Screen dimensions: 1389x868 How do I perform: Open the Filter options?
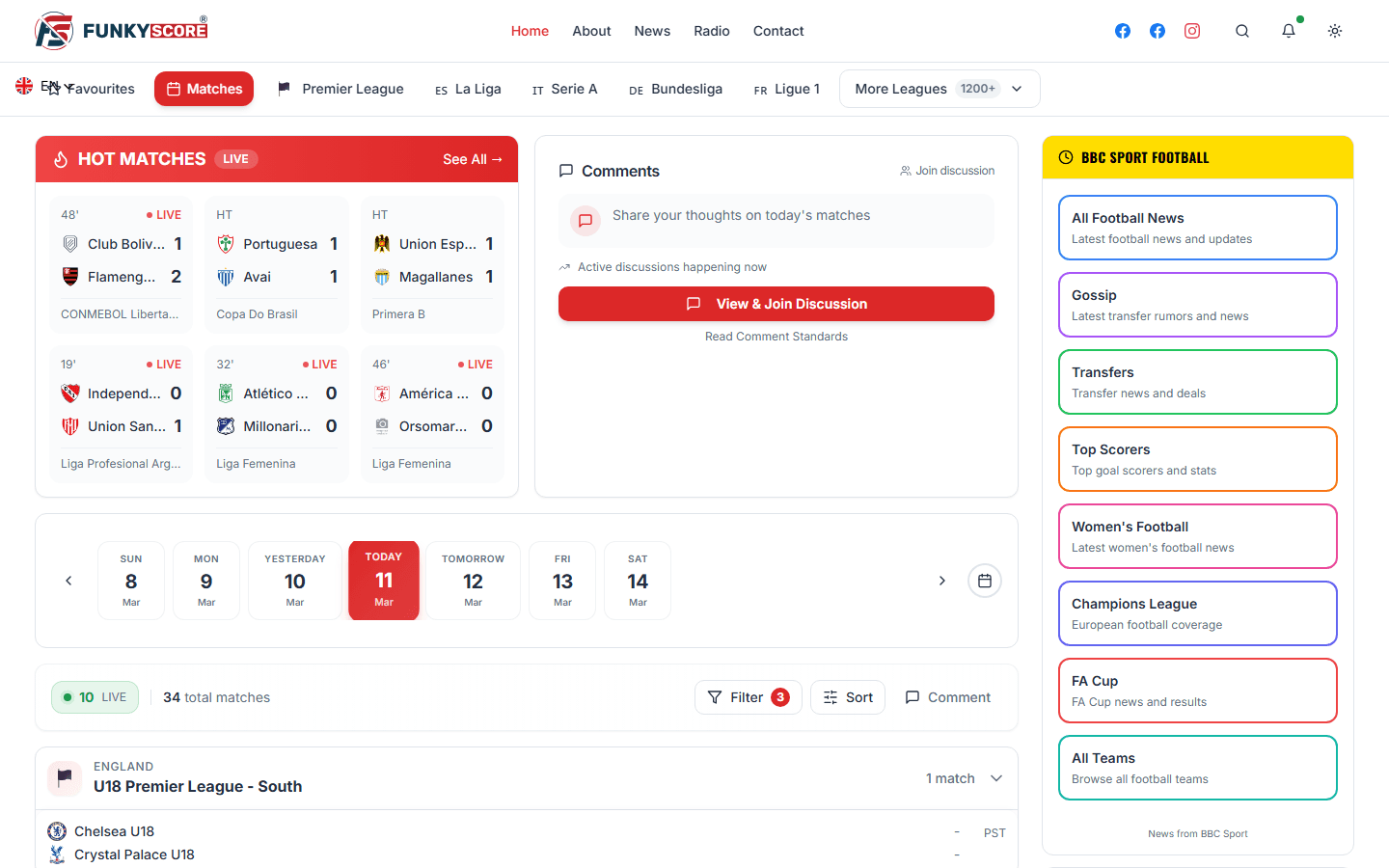click(748, 697)
